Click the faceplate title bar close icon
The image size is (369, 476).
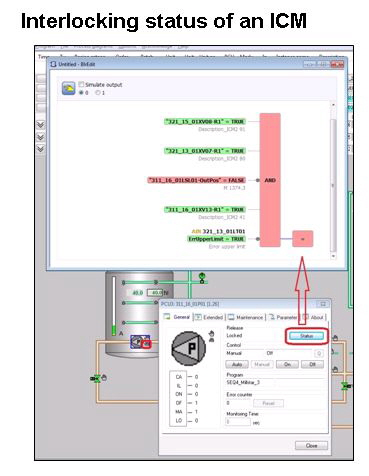click(x=323, y=304)
